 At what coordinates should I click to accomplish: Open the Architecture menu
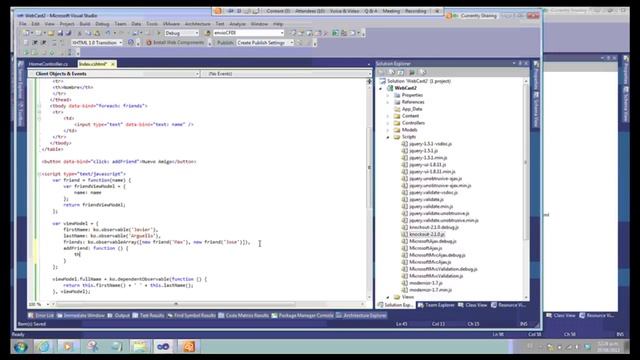(198, 24)
